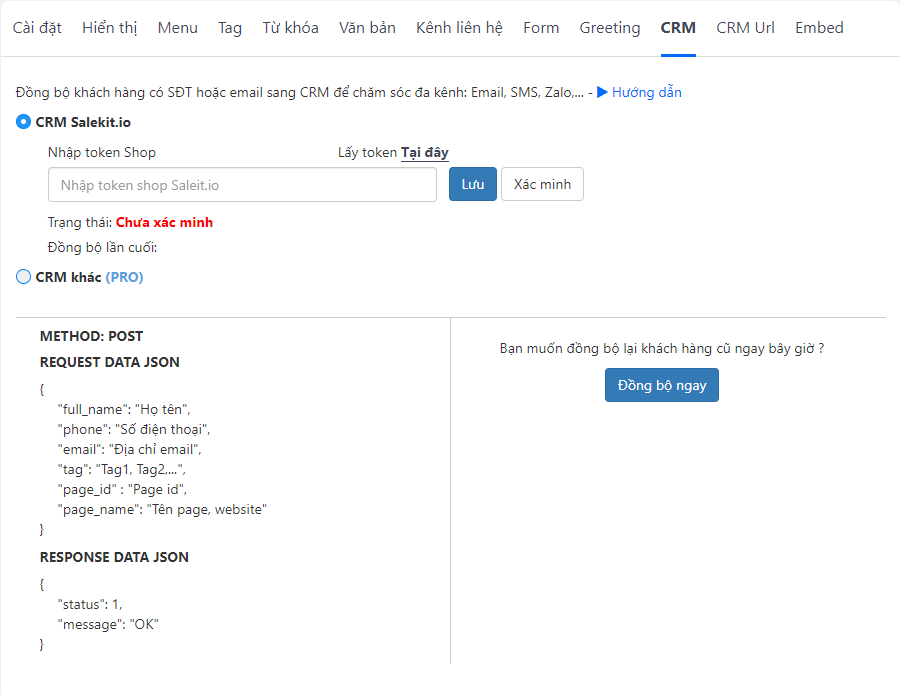Screen dimensions: 900x696
Task: Click the Bạn muốn đồng bộ lại question text
Action: pos(662,348)
